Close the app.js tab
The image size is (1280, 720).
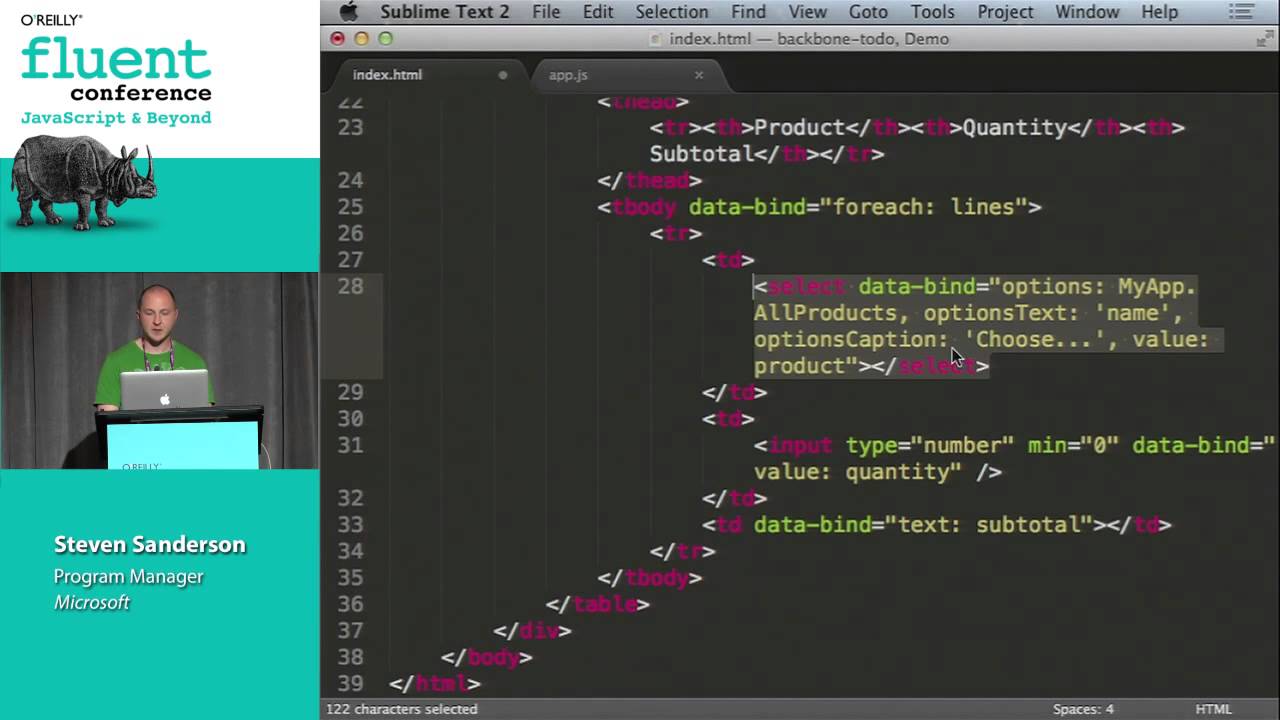[699, 75]
